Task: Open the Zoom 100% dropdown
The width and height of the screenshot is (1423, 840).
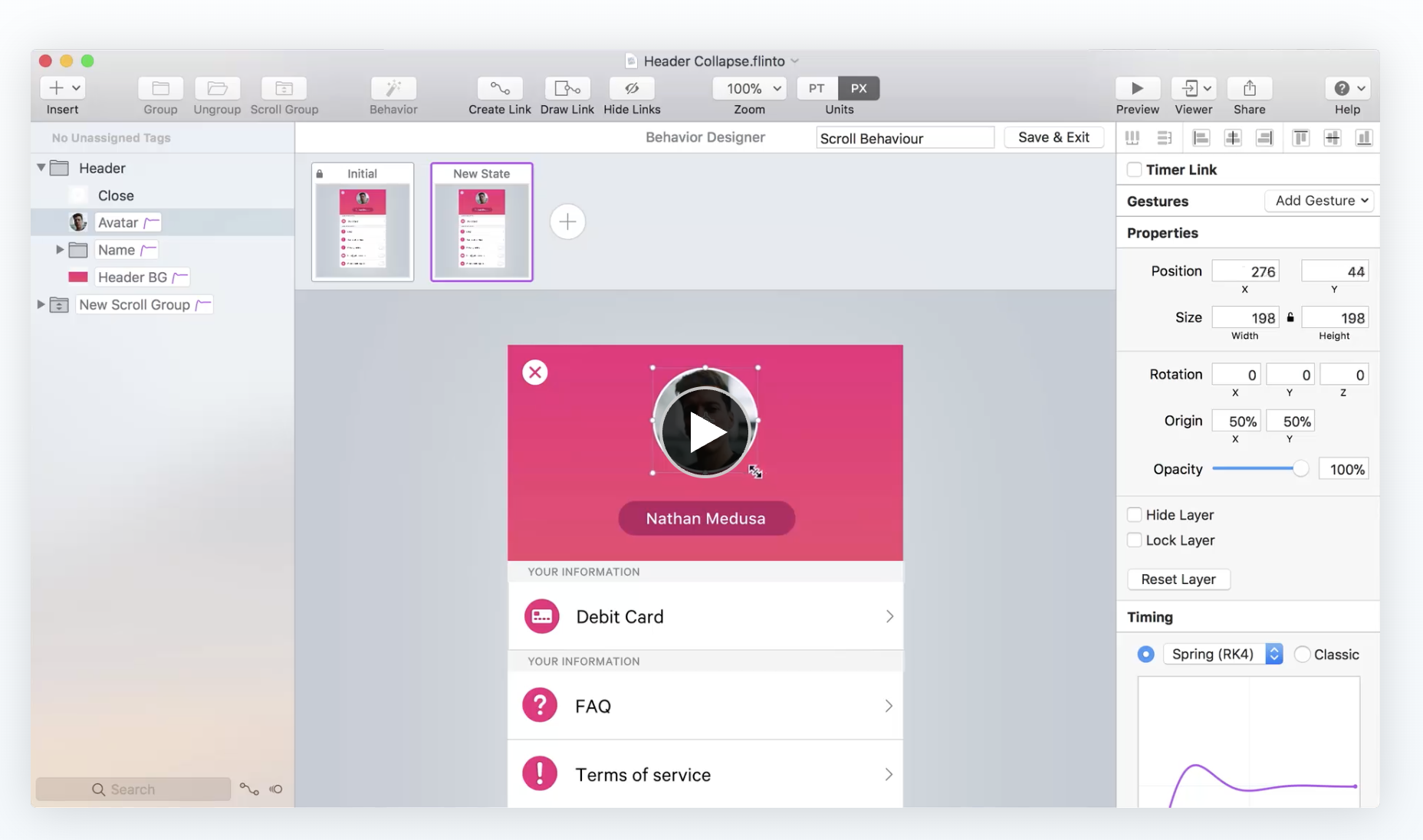Action: (749, 88)
